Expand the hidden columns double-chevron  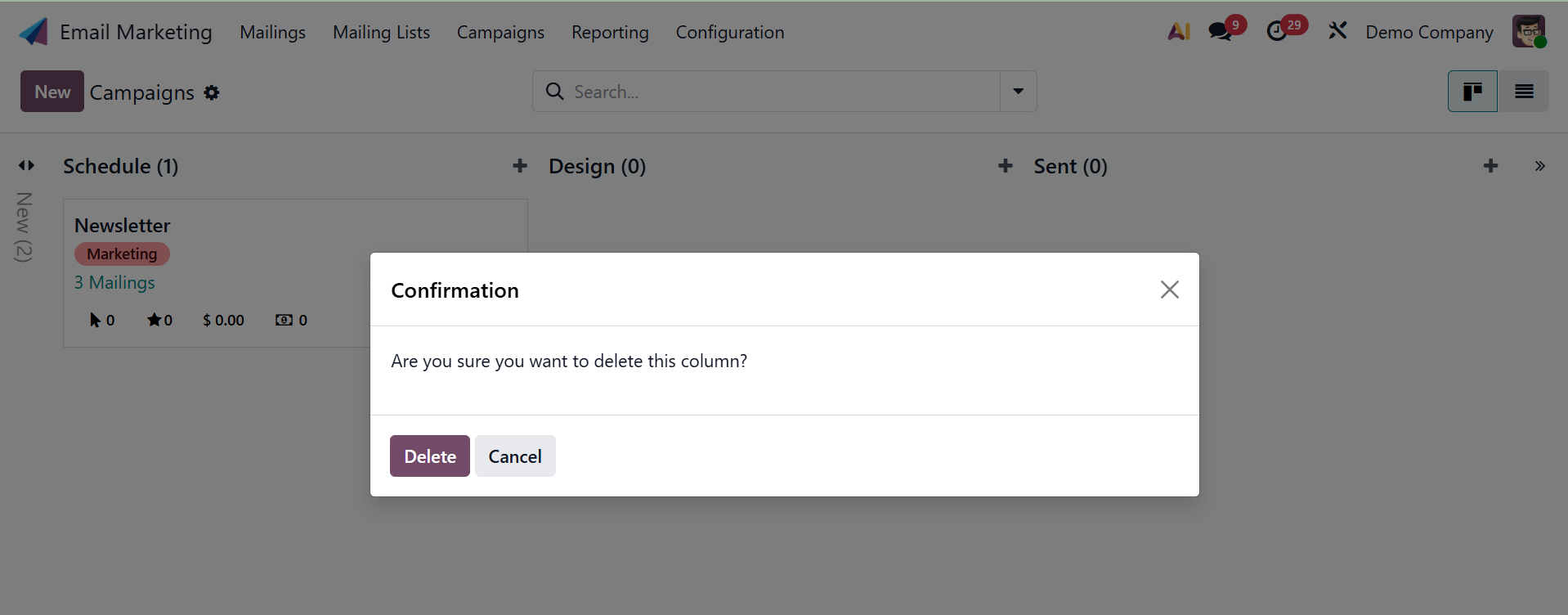tap(1539, 166)
